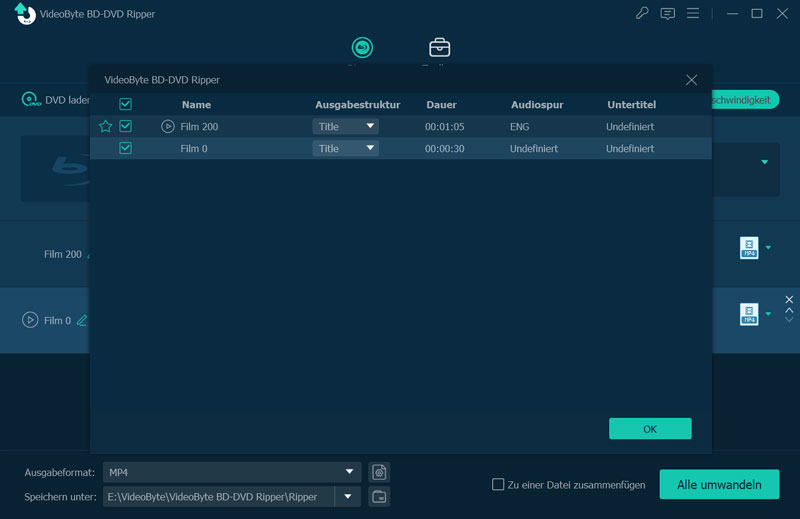
Task: Rename Film 0 with pencil icon
Action: [x=82, y=320]
